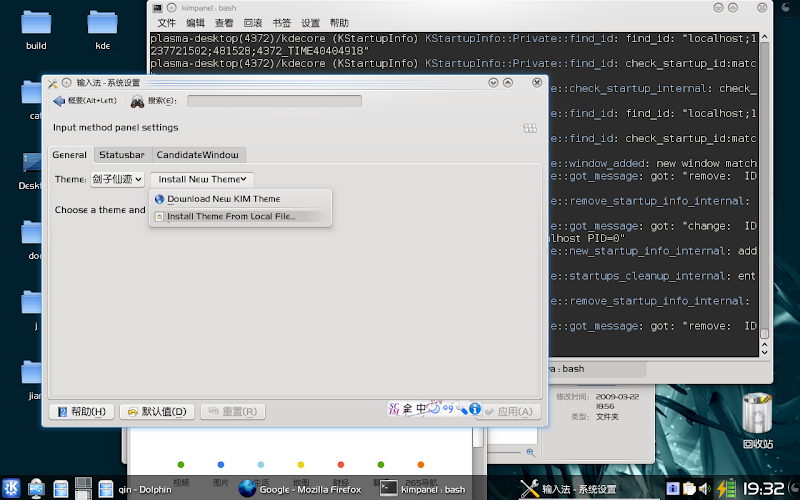800x500 pixels.
Task: Open the 书签 menu in terminal
Action: tap(281, 23)
